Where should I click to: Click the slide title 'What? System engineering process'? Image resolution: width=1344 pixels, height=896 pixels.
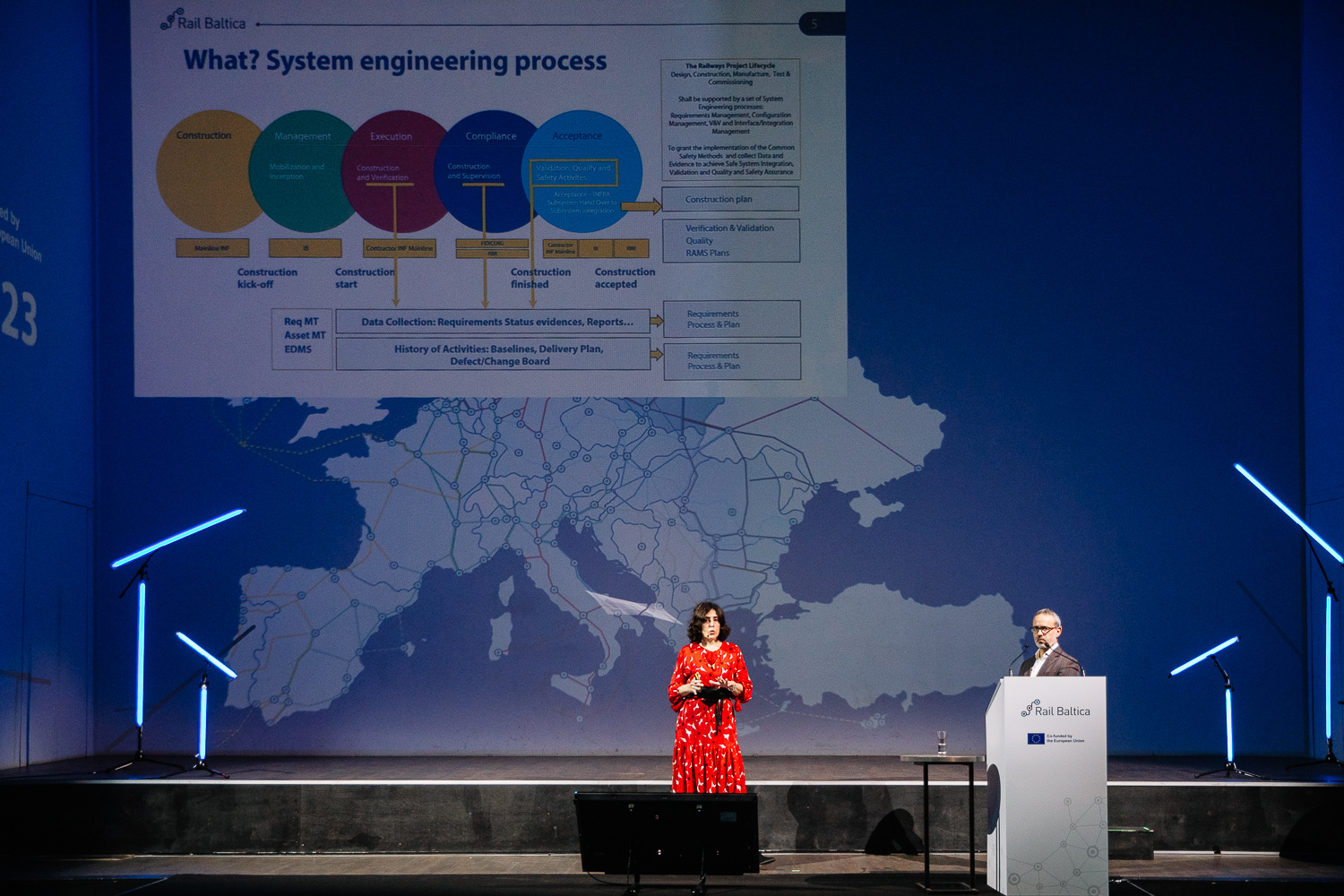coord(395,61)
